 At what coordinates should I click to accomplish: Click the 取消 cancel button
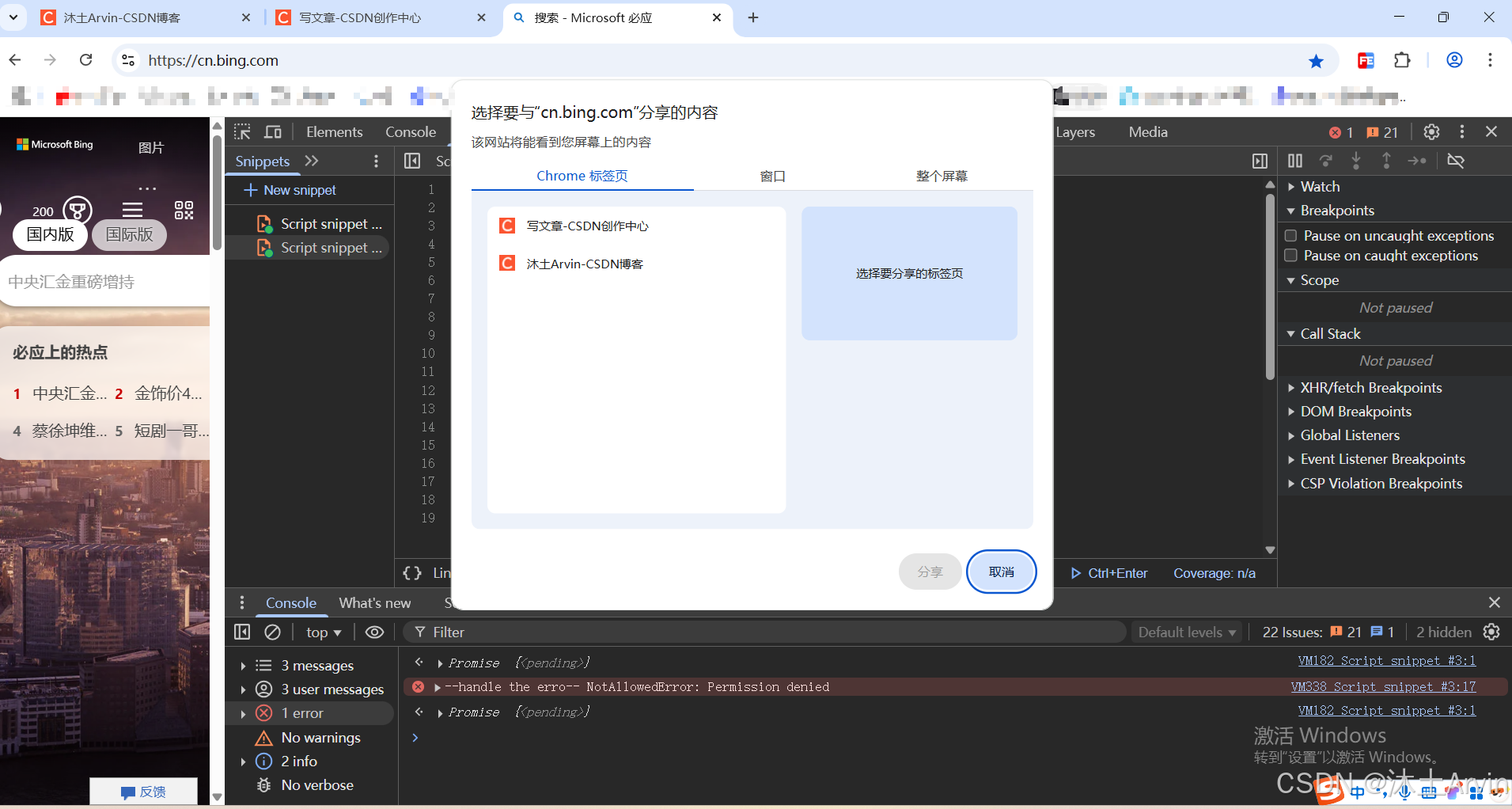(x=1001, y=572)
